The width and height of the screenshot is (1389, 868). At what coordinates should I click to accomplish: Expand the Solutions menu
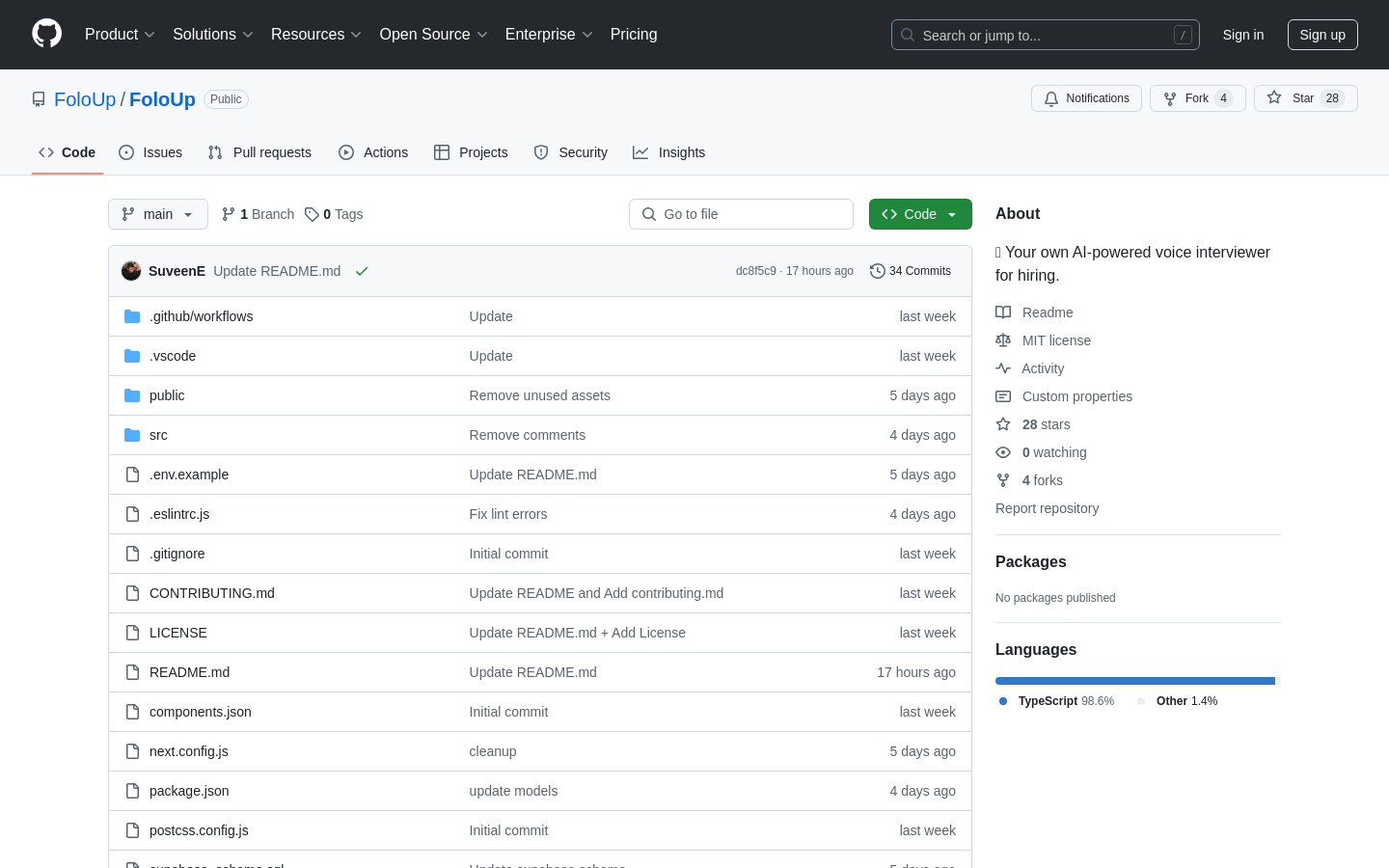coord(213,35)
